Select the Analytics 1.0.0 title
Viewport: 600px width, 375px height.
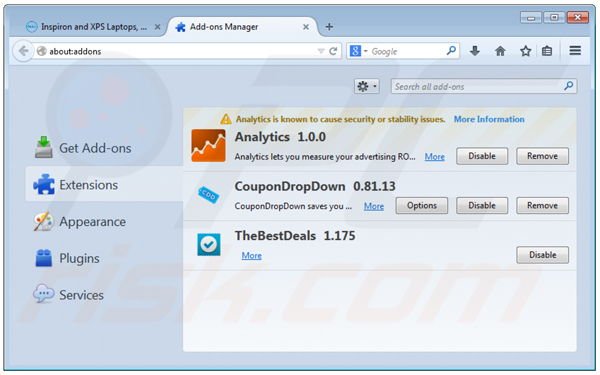tap(280, 137)
